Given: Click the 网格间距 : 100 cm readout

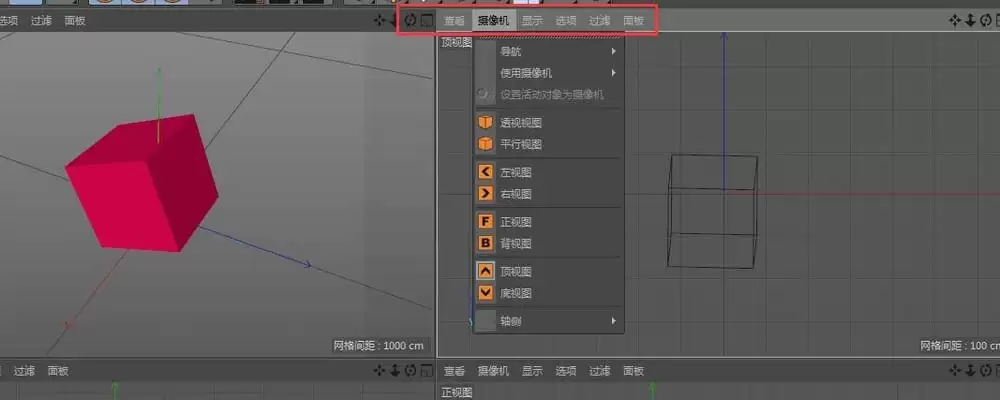Looking at the screenshot, I should [960, 346].
